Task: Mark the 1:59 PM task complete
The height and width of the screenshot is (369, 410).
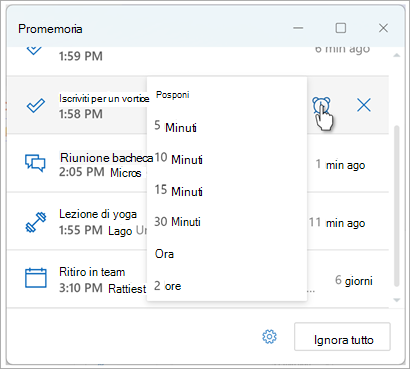Action: (x=34, y=50)
